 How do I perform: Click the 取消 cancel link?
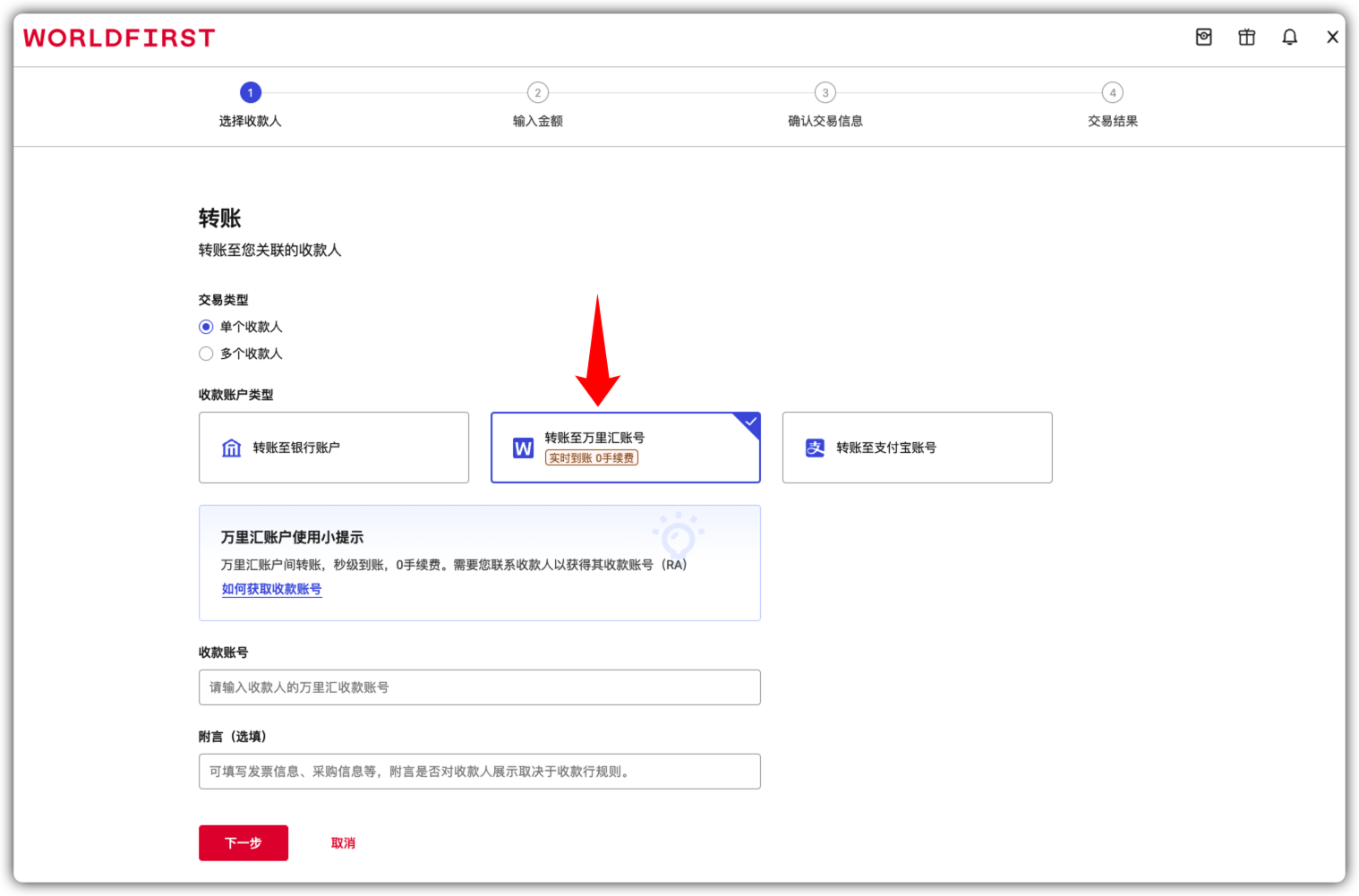[x=343, y=842]
